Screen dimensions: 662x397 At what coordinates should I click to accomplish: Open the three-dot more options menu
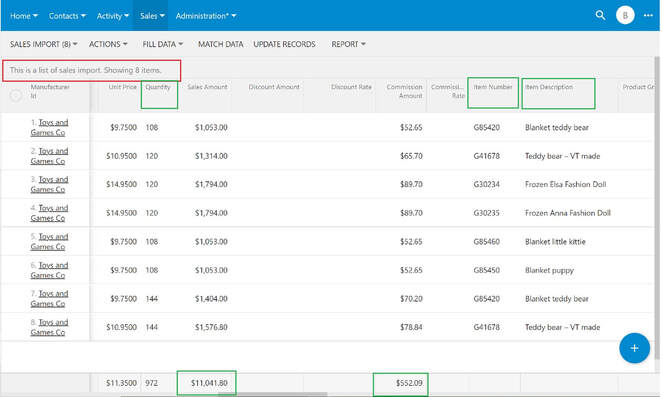[648, 16]
